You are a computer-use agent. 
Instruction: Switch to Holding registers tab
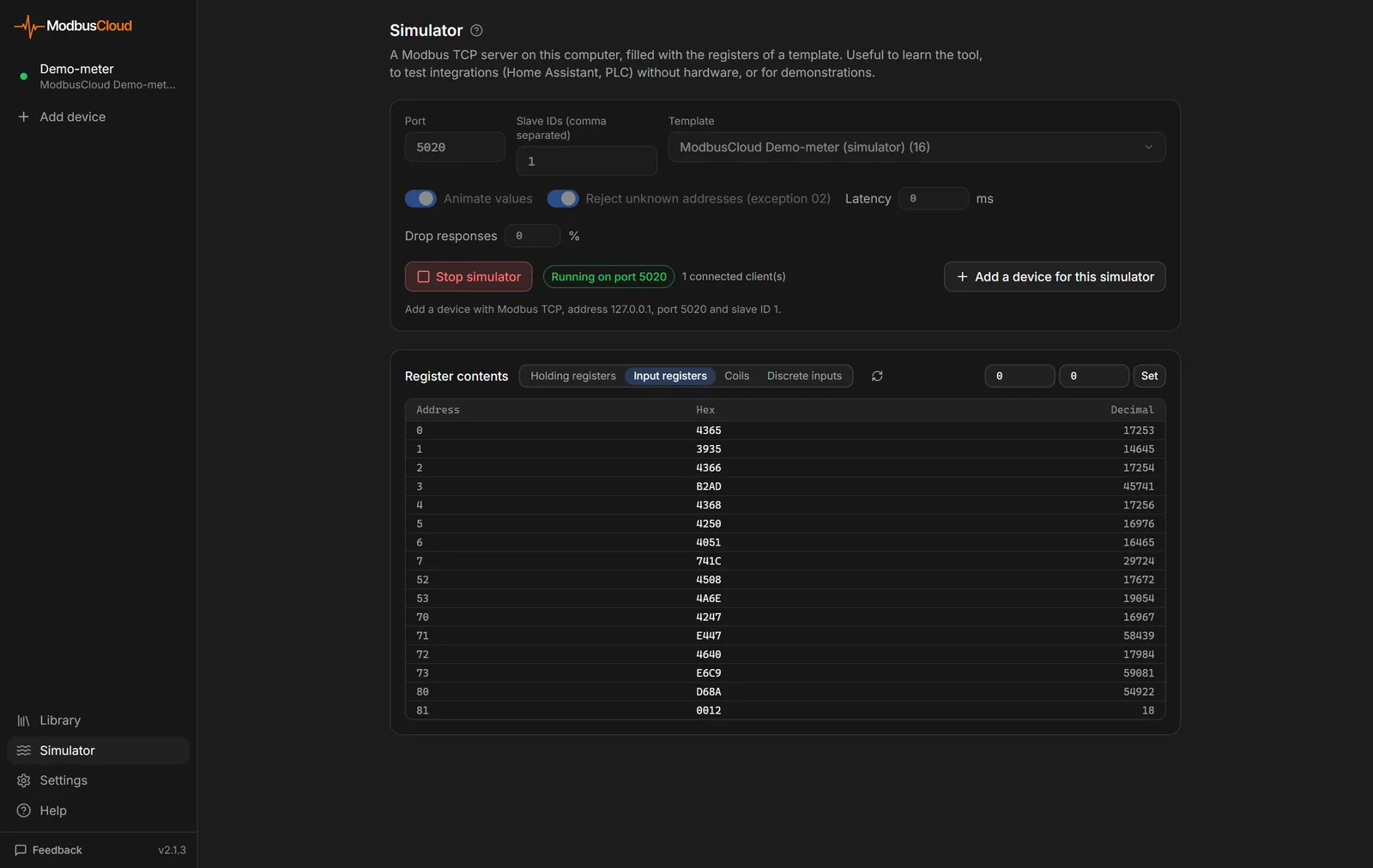click(x=573, y=376)
